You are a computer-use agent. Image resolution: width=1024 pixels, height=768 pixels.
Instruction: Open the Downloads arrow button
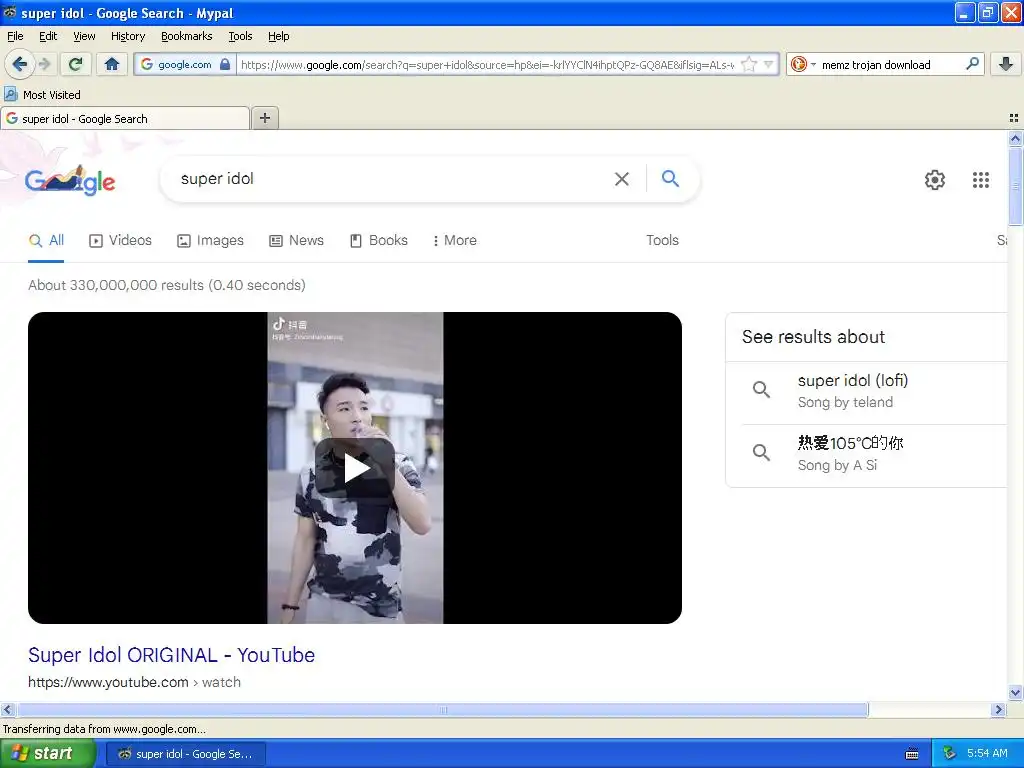coord(1006,64)
